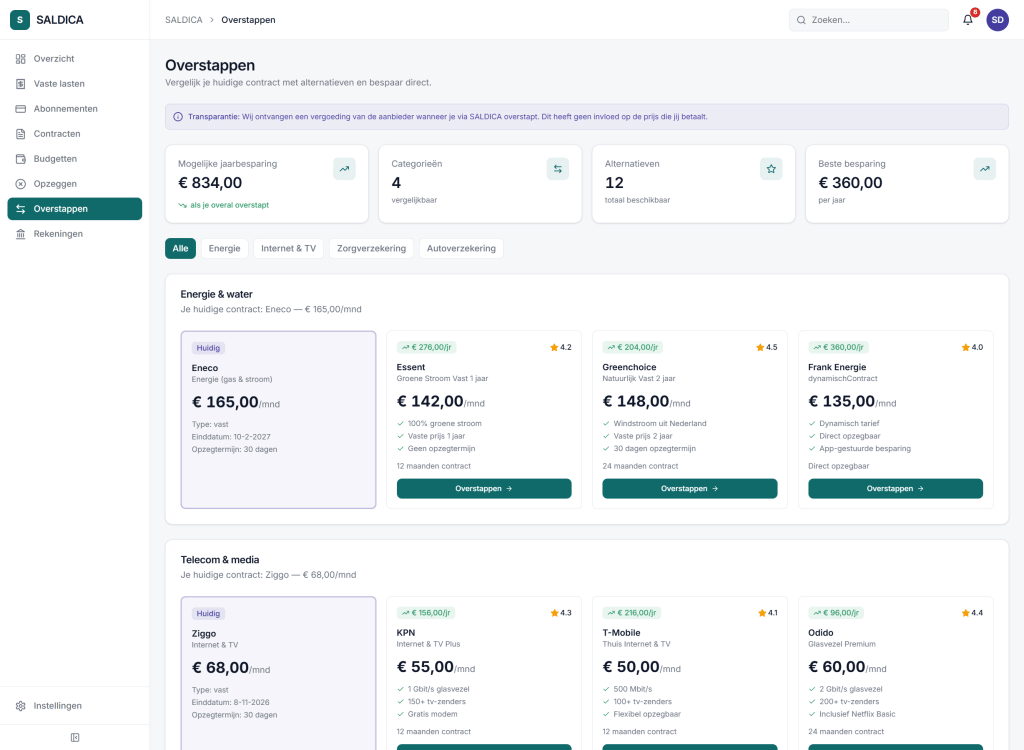The image size is (1024, 750).
Task: Open Instellingen settings
Action: pyautogui.click(x=74, y=706)
